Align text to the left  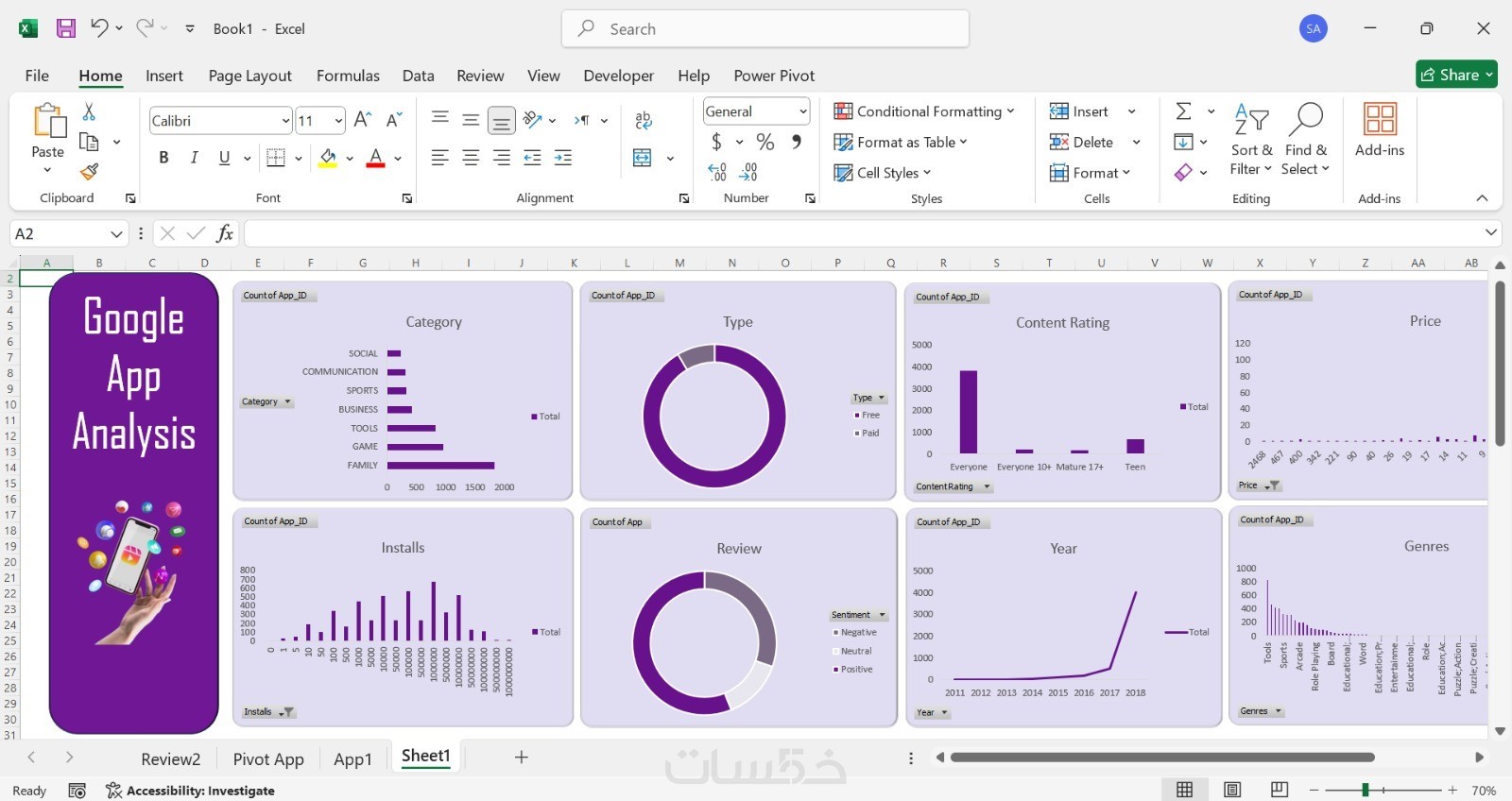point(440,158)
